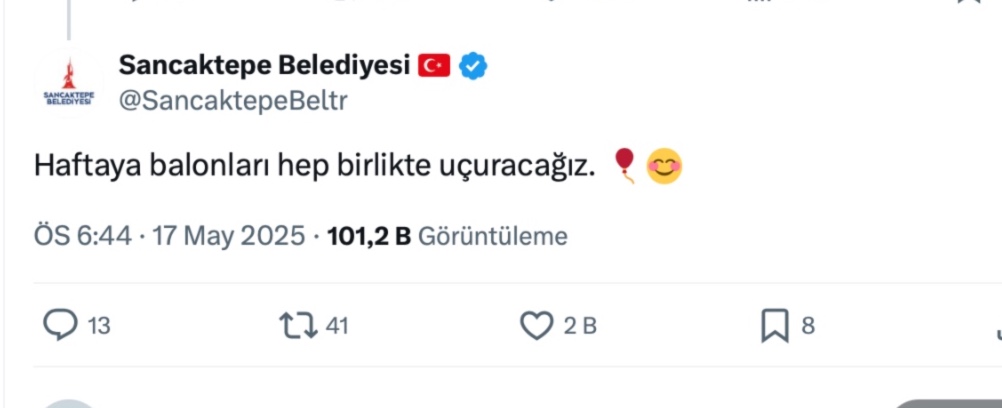Click the bookmark count 8
This screenshot has width=1002, height=408.
(808, 326)
